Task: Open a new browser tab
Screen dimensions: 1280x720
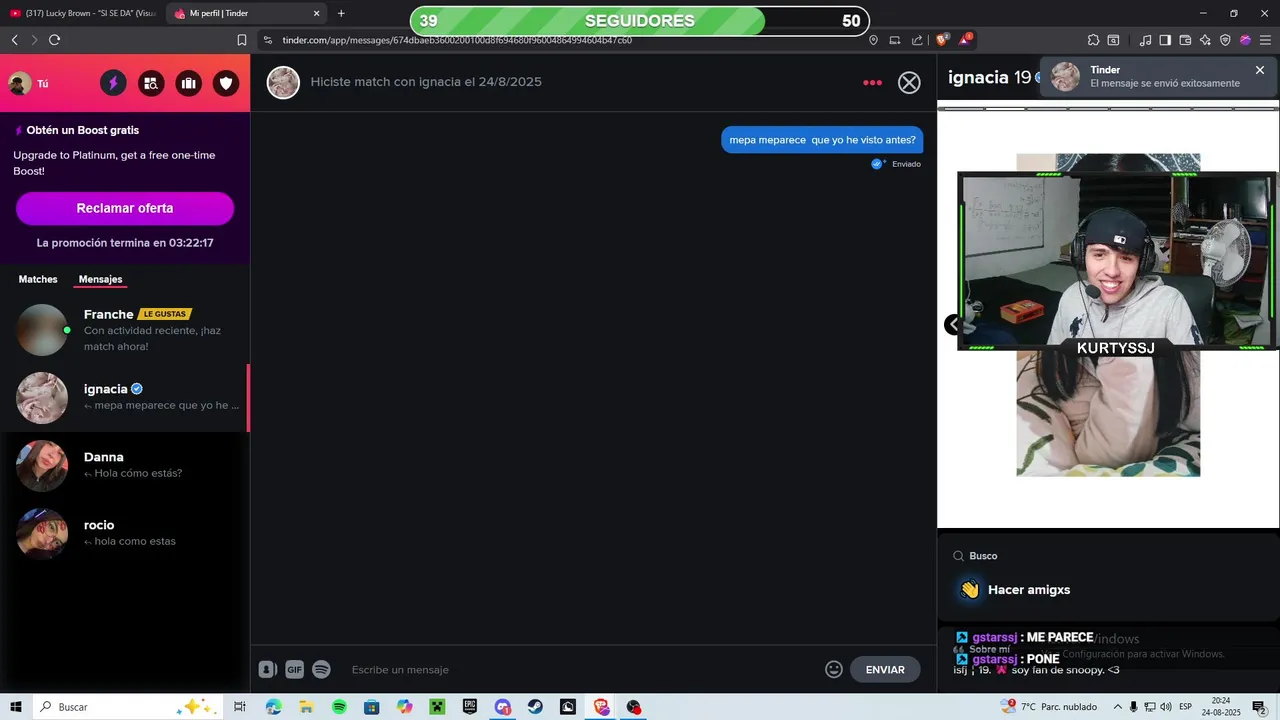Action: coord(341,13)
